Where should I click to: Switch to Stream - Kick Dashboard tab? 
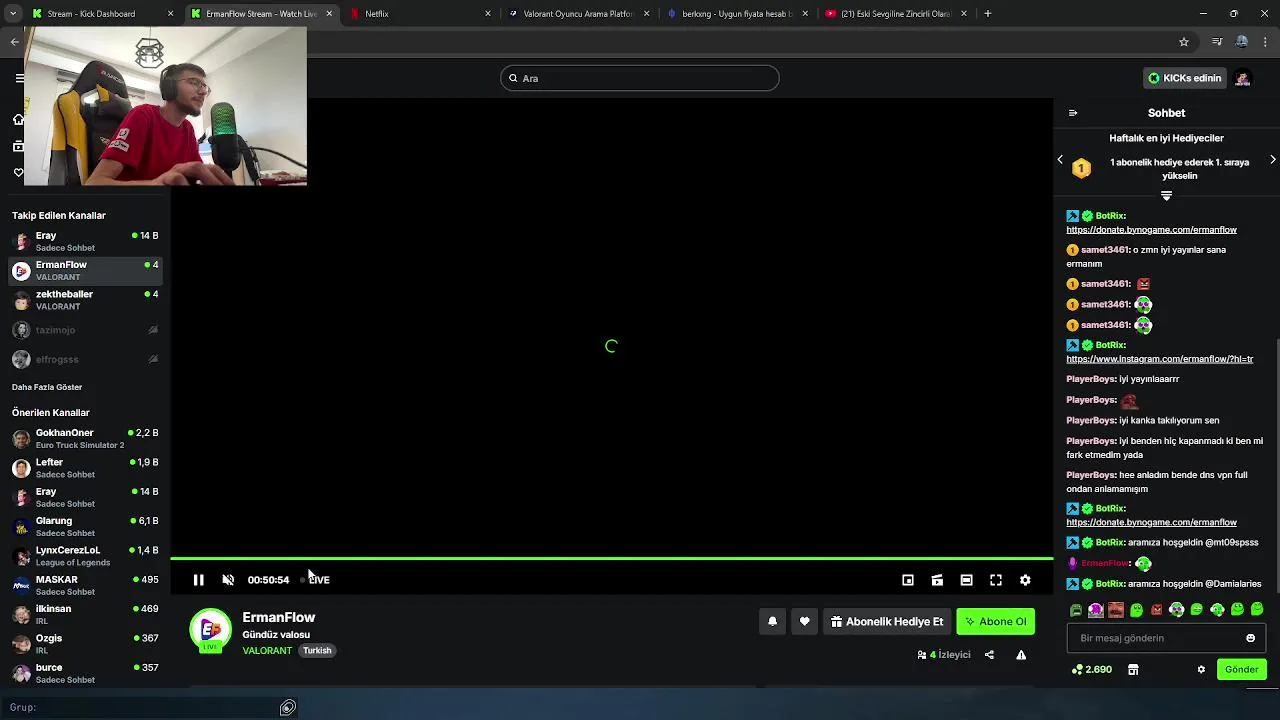pyautogui.click(x=103, y=14)
